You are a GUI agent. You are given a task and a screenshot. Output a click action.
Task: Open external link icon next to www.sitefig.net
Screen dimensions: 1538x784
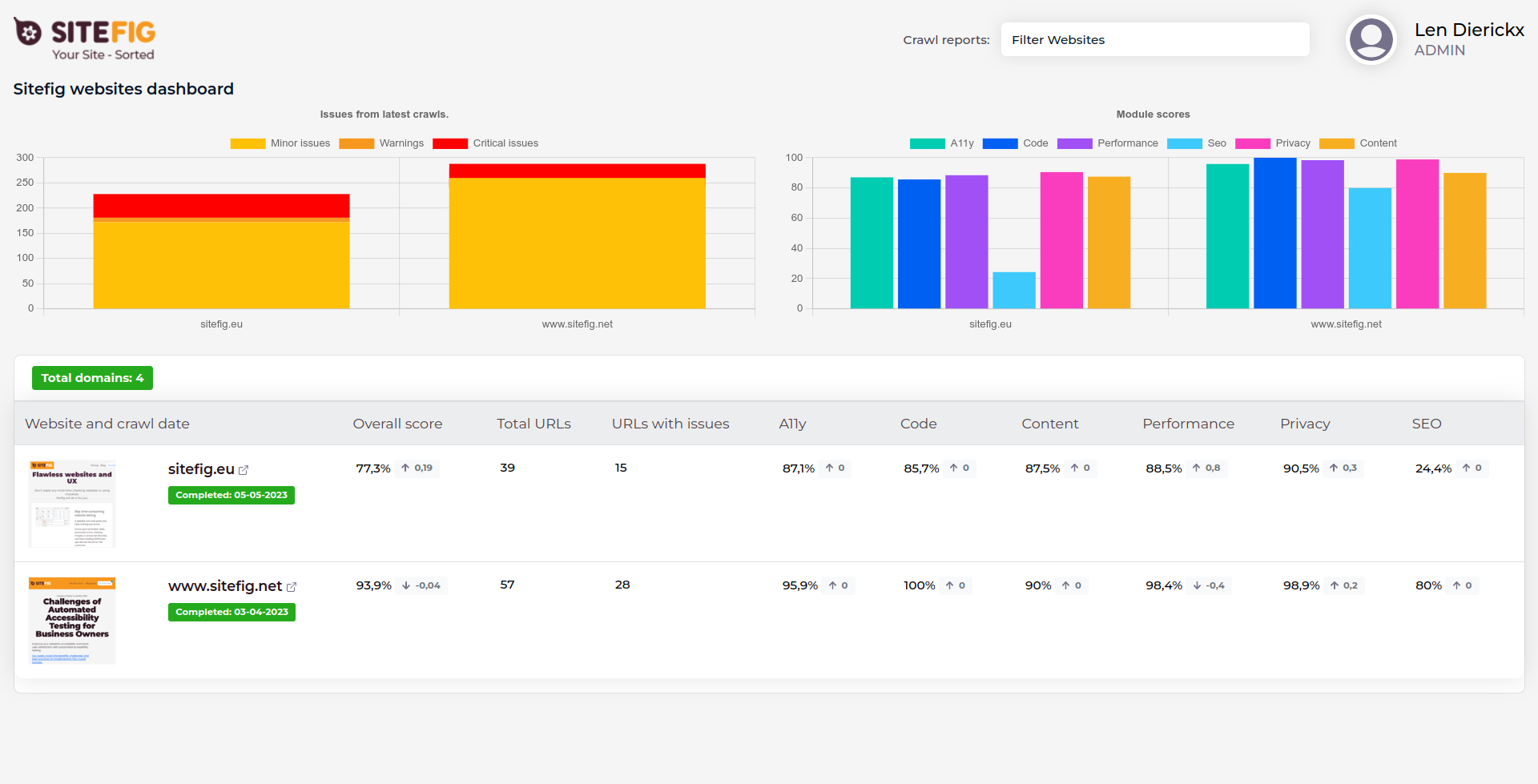pos(292,587)
